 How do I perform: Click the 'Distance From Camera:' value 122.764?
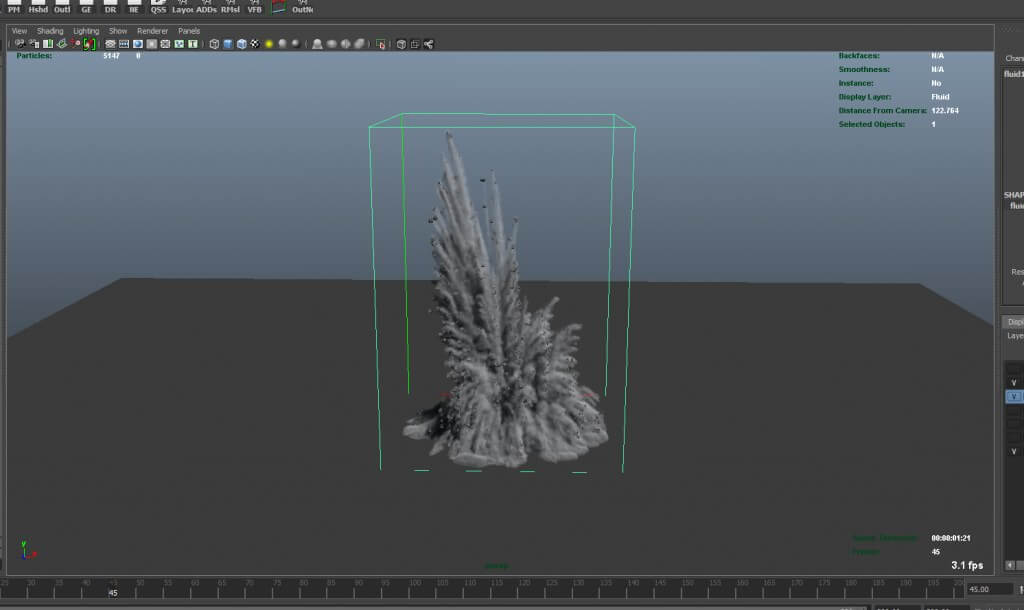tap(945, 110)
